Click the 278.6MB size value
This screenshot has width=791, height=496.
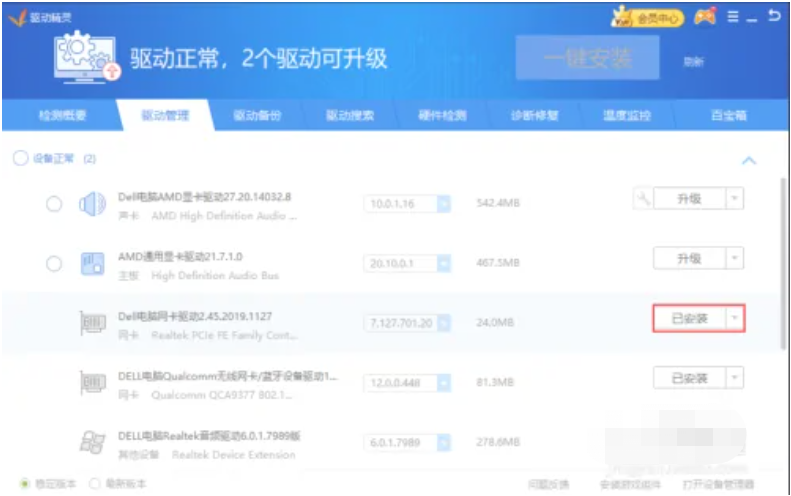click(x=498, y=442)
